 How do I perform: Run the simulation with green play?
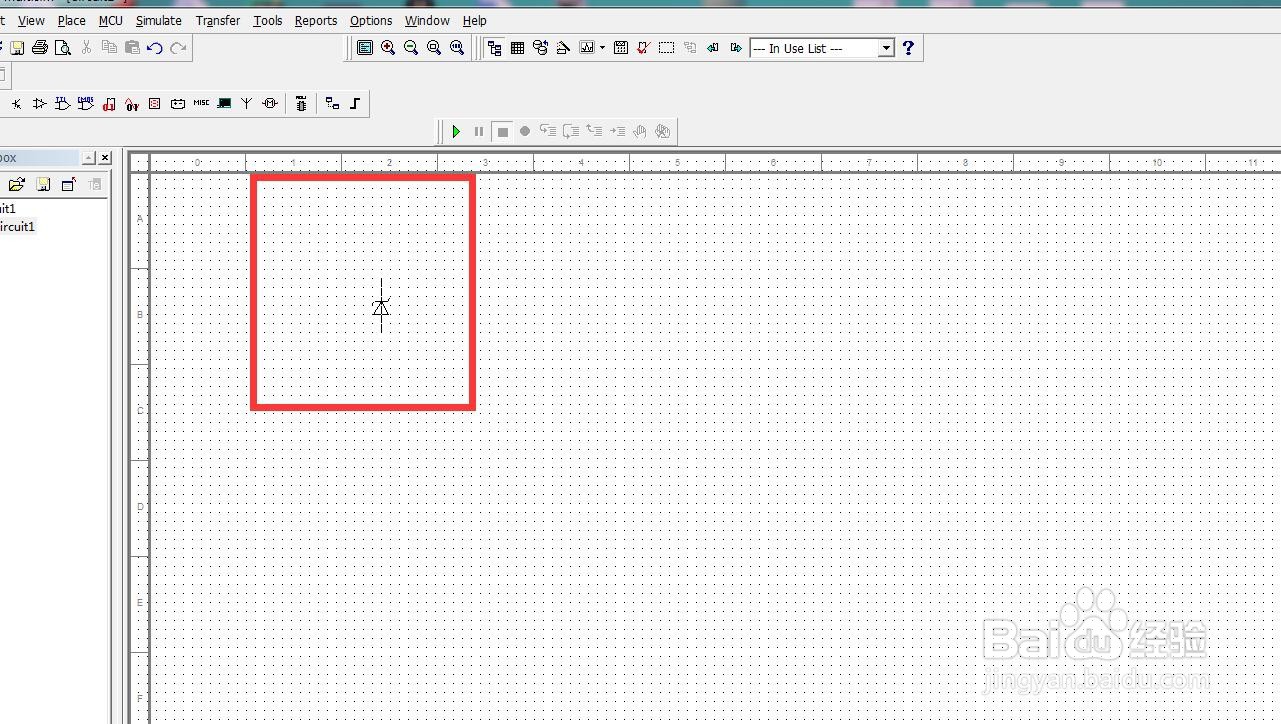point(456,131)
